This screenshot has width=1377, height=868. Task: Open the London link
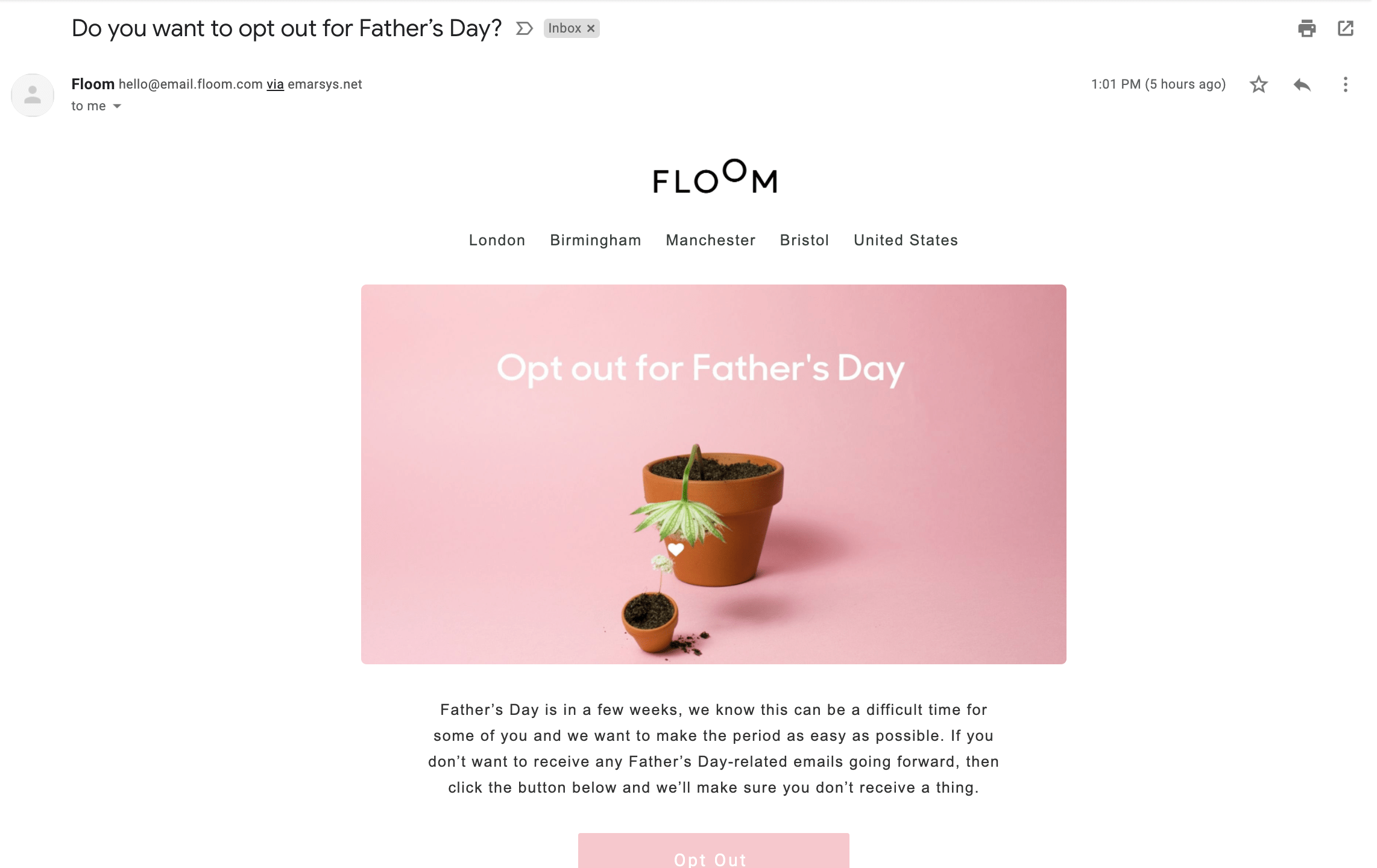click(497, 240)
